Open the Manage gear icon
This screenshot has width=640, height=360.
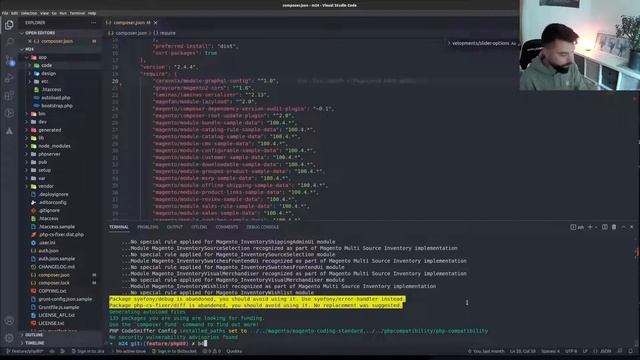[x=9, y=338]
